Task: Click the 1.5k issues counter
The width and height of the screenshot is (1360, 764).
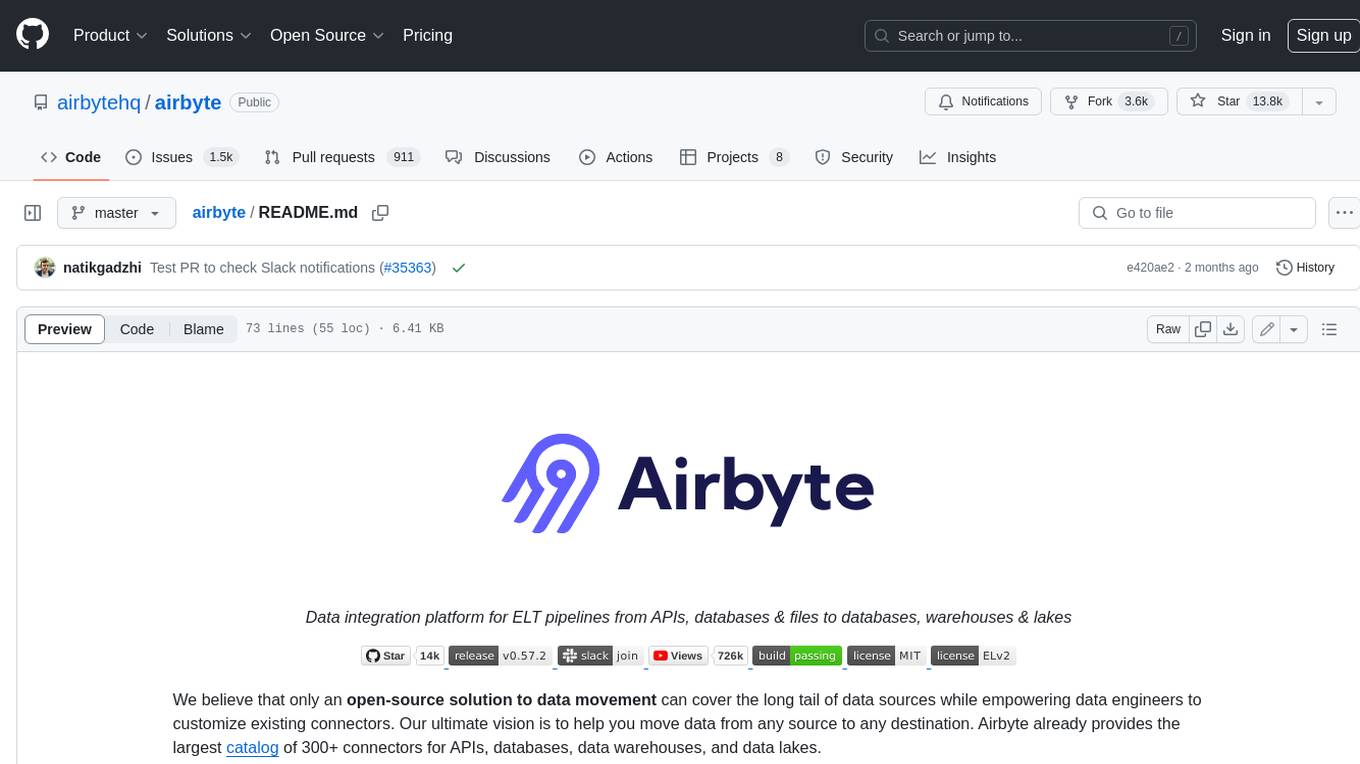Action: tap(220, 157)
